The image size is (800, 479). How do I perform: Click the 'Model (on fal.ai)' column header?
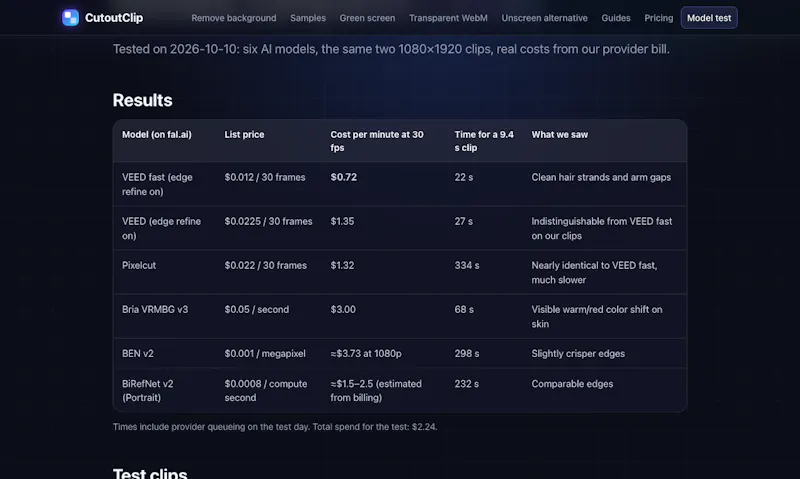pos(157,135)
